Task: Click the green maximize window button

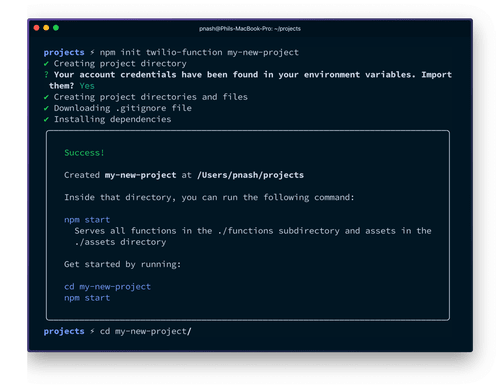Action: (x=56, y=28)
